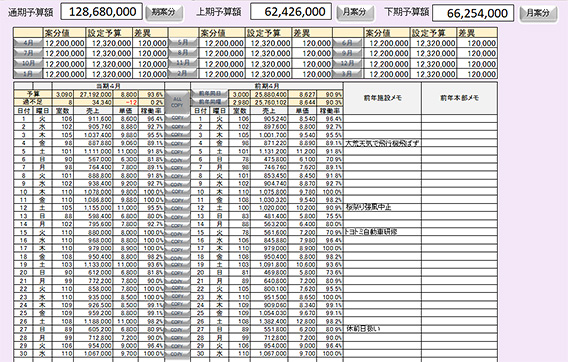Click the 月案分 button beside 上期予算額
The image size is (568, 362).
click(355, 13)
